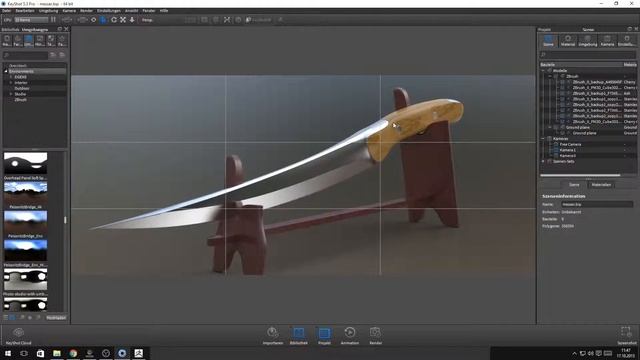Open the Fenster menu
Screen dimensions: 640x360
click(149, 11)
